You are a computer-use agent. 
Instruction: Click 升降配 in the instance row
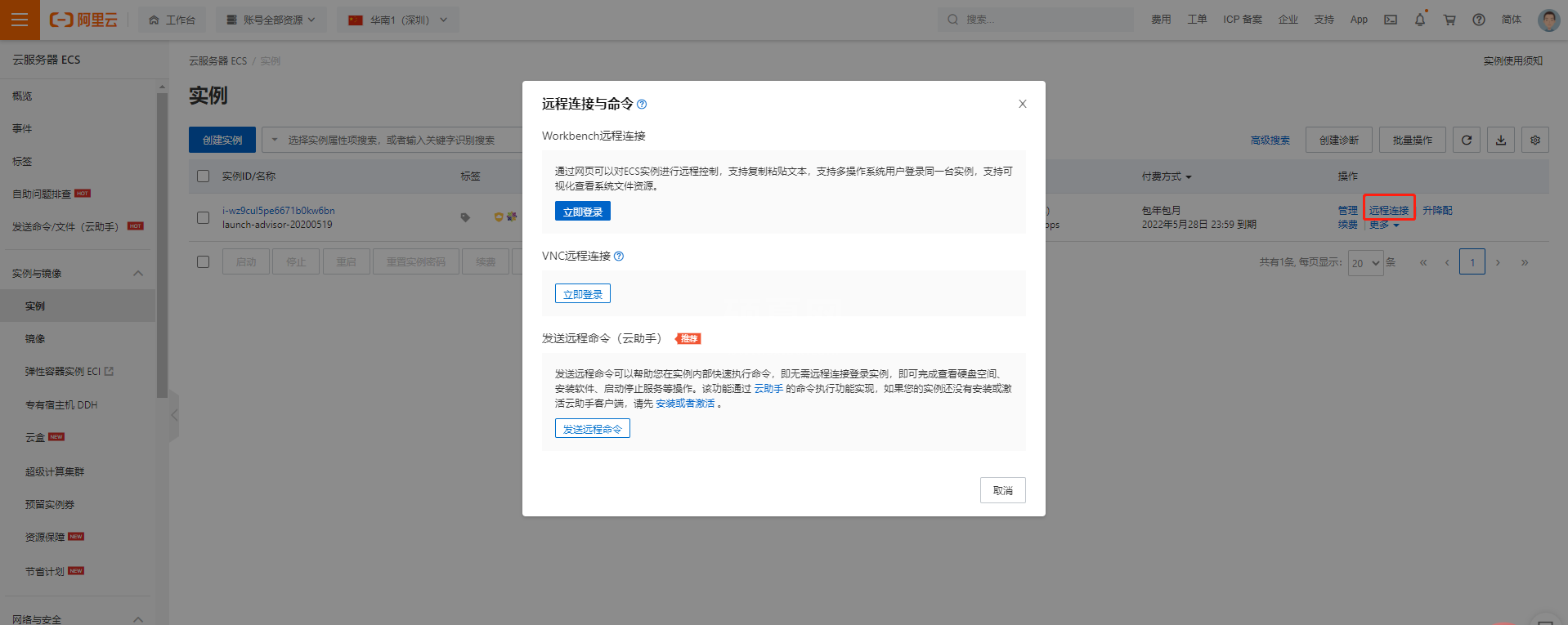(1437, 210)
